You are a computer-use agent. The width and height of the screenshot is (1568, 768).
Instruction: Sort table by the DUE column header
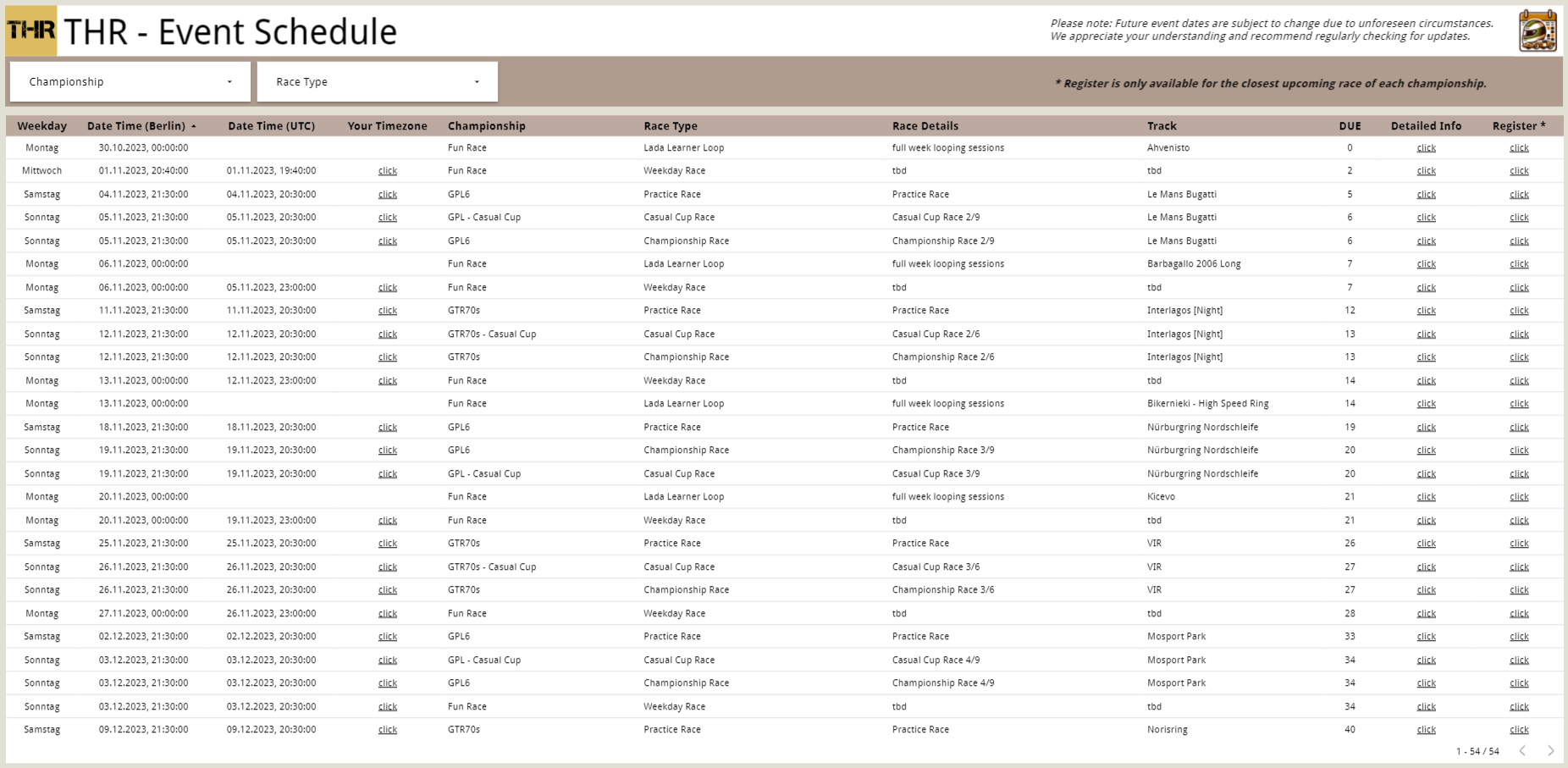point(1350,126)
